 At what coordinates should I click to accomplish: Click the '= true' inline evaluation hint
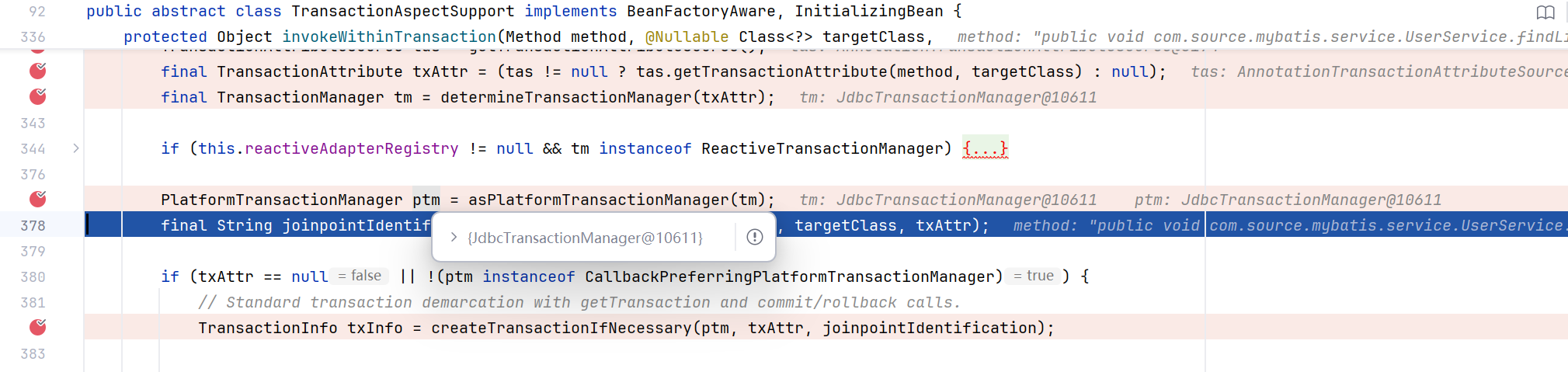click(1034, 276)
